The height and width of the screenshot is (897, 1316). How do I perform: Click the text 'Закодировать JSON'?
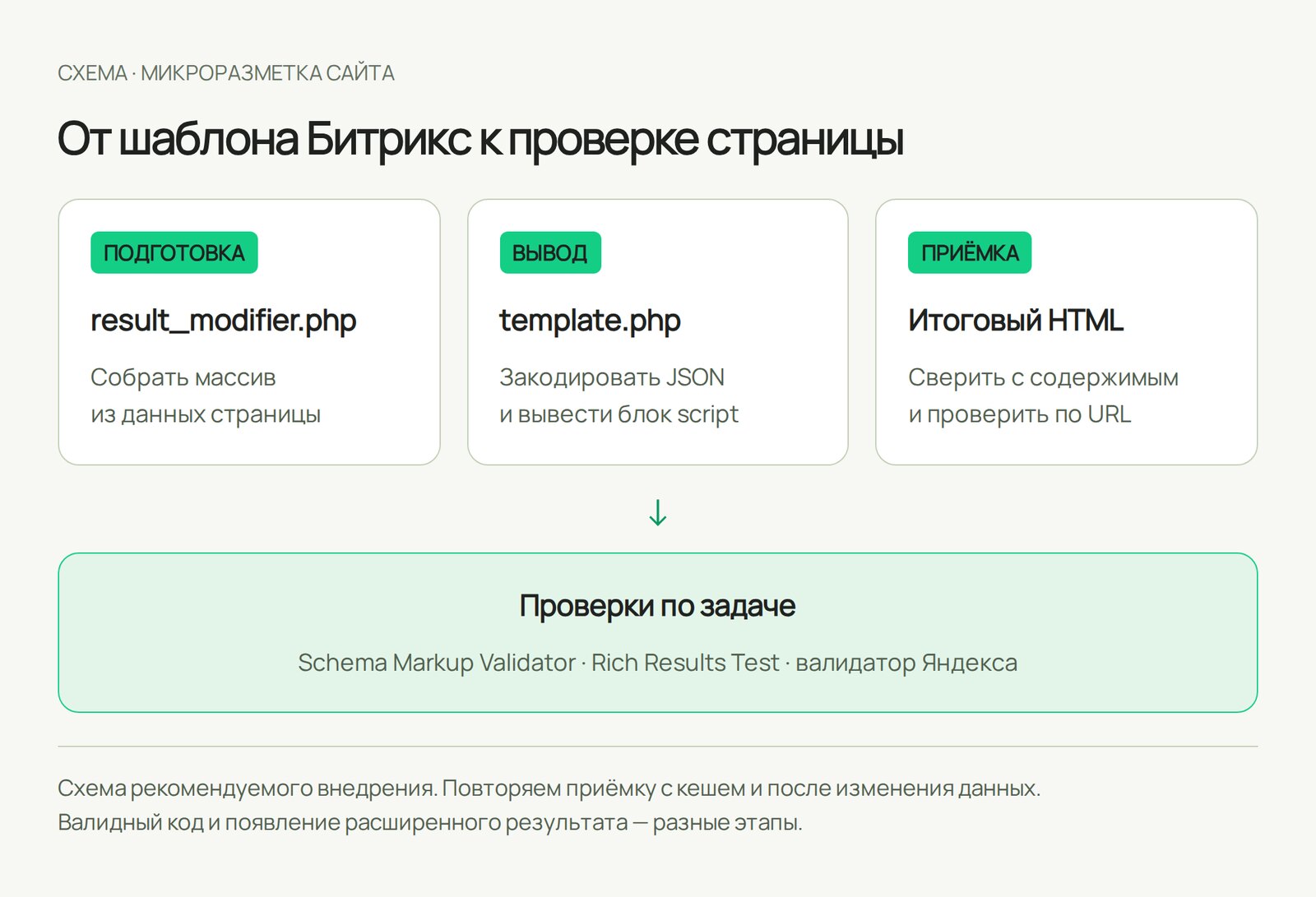point(612,377)
